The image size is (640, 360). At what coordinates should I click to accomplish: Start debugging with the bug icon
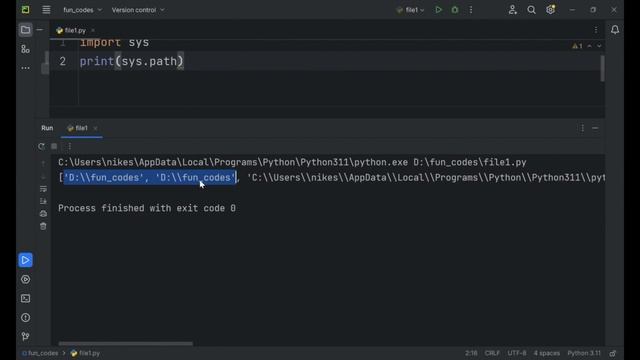tap(455, 10)
